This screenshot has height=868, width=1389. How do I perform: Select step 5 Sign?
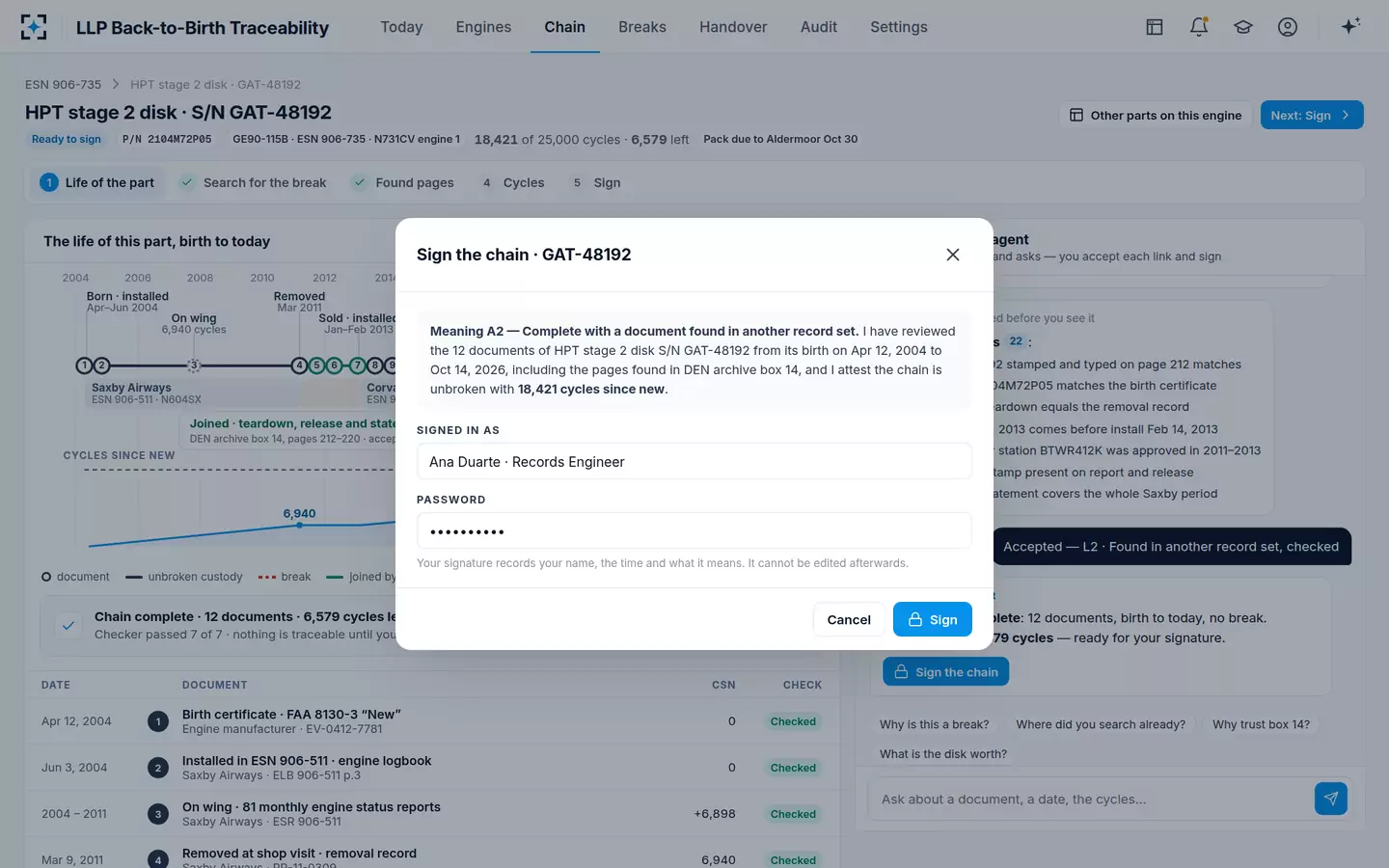click(595, 182)
